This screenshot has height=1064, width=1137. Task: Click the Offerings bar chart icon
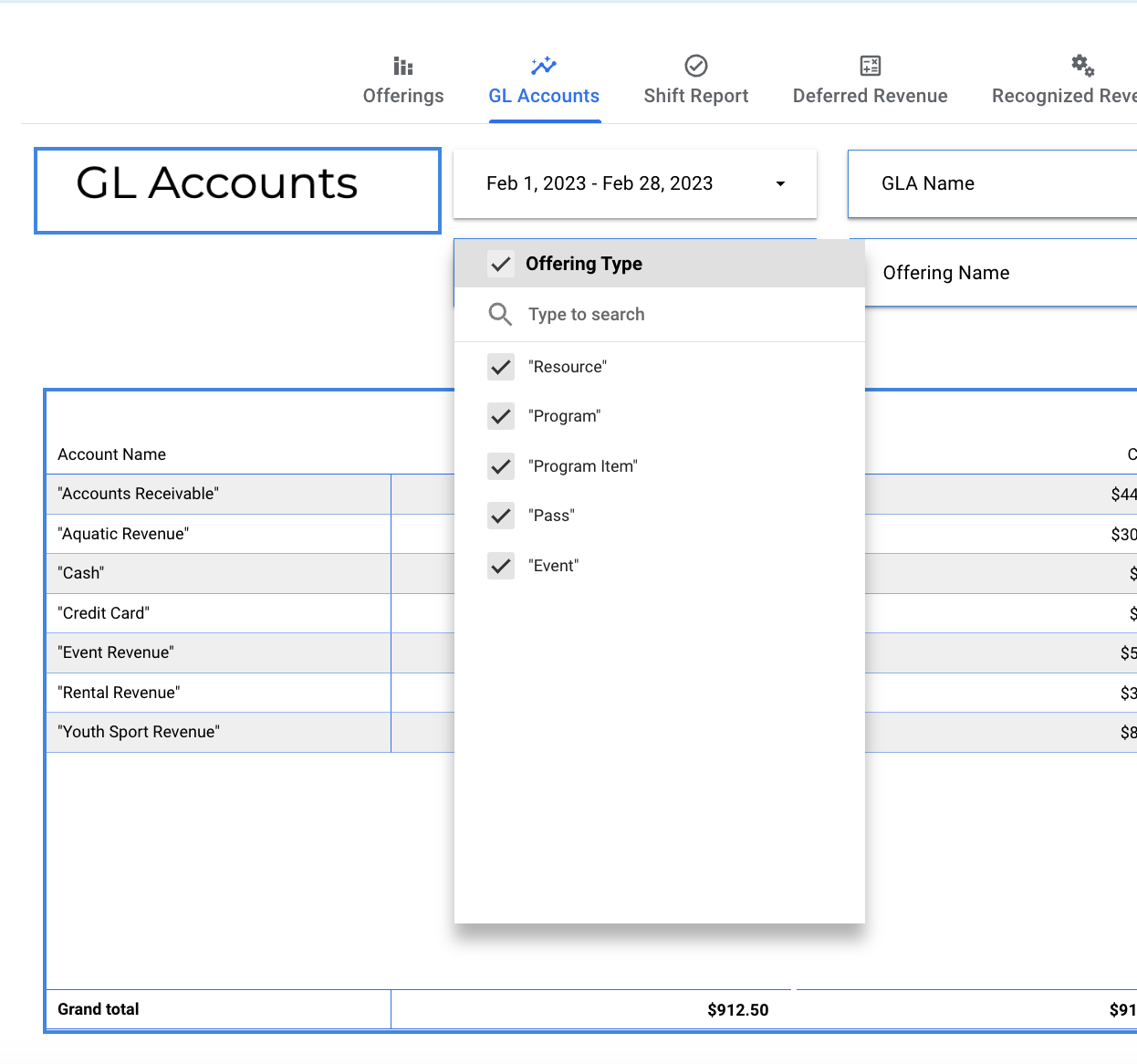403,66
